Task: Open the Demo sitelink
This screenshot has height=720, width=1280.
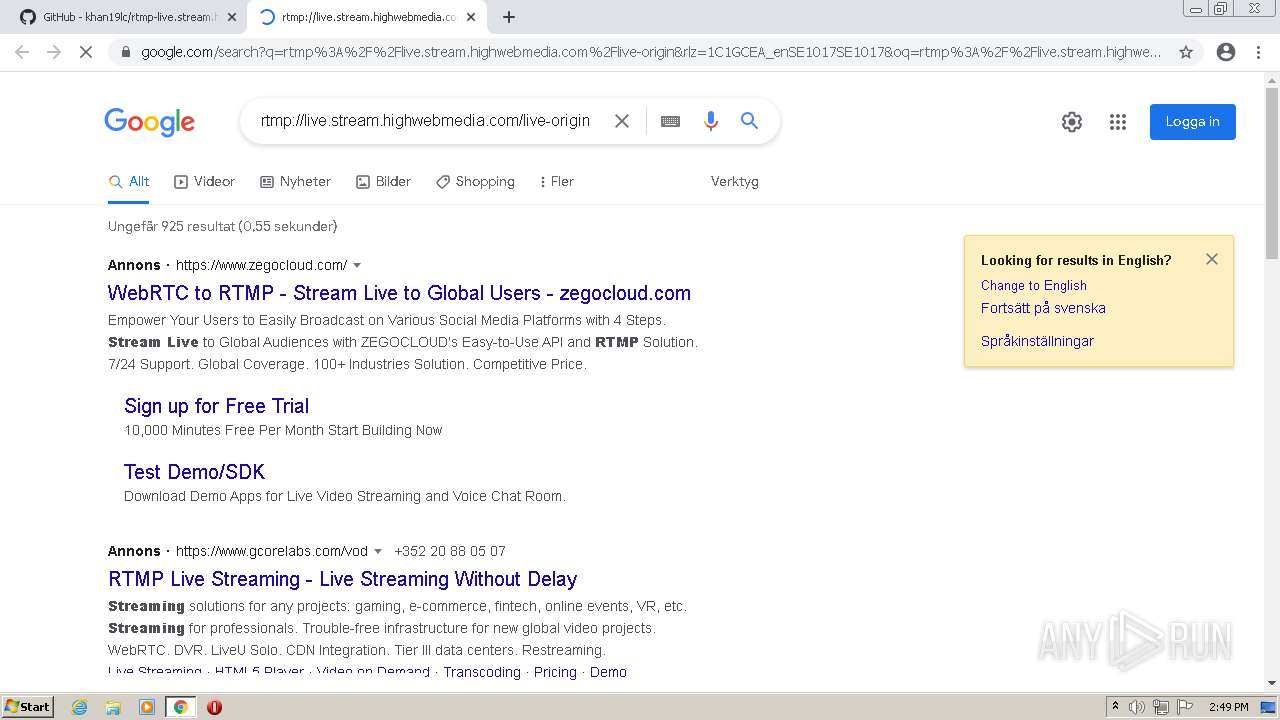Action: coord(608,672)
